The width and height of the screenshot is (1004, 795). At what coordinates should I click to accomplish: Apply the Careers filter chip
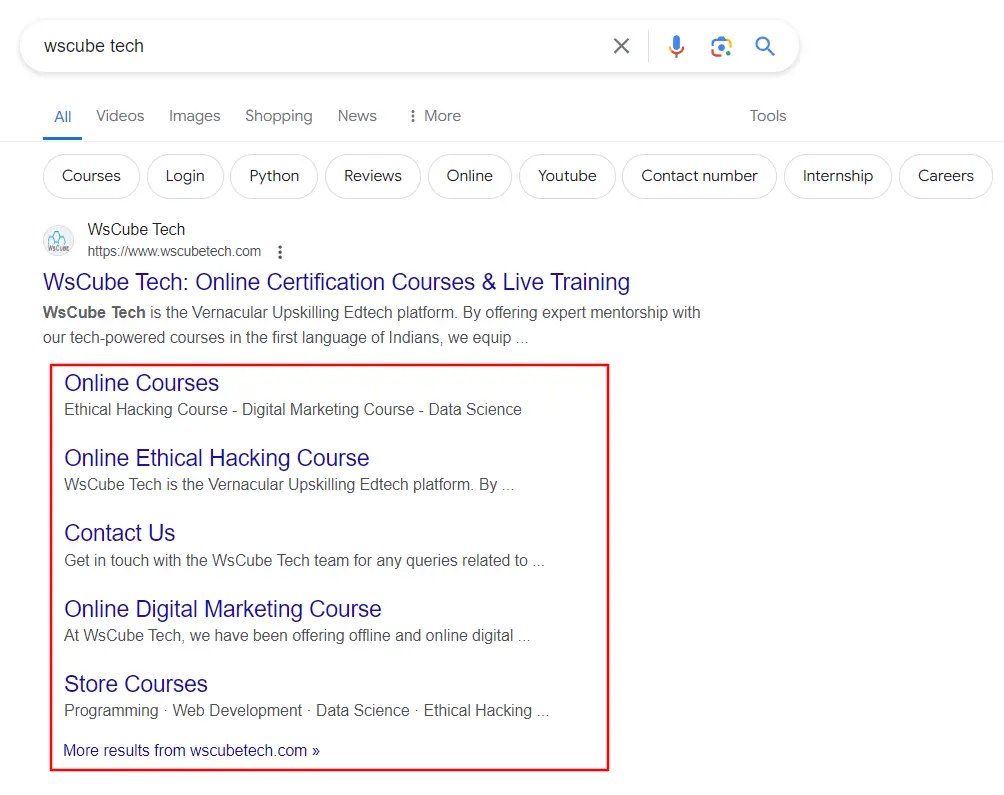(x=946, y=176)
